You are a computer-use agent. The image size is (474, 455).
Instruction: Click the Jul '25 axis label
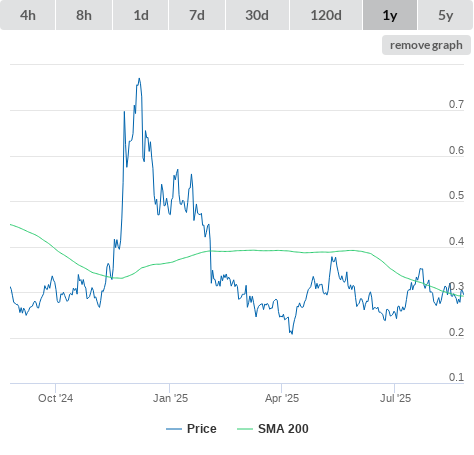click(395, 398)
